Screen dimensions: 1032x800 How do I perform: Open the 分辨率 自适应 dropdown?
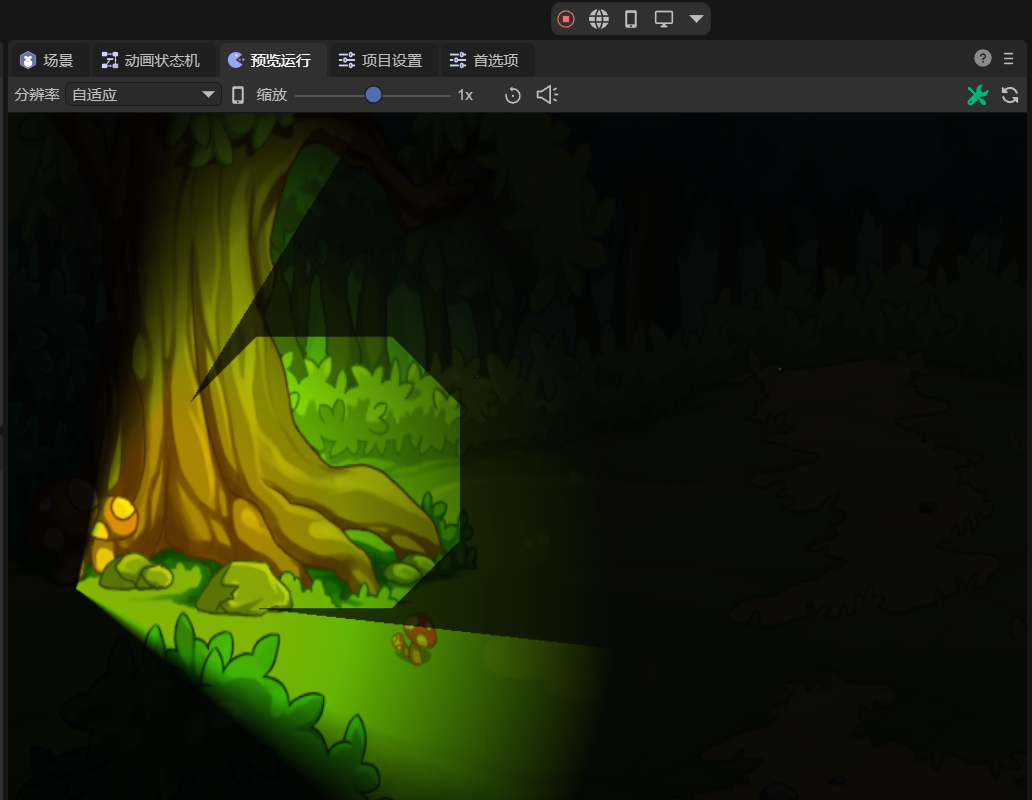pos(143,95)
